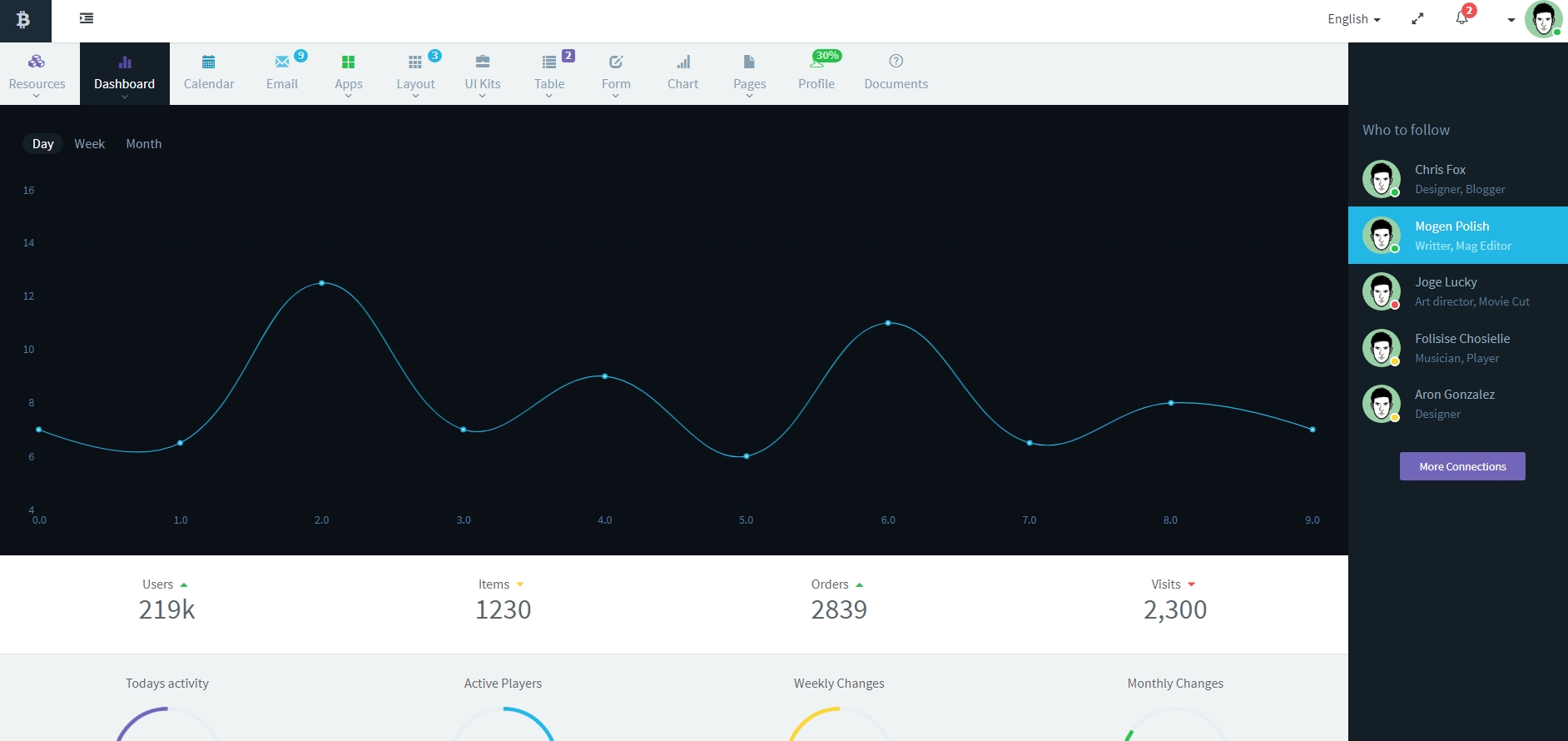Click the Email badge showing 9
Screen dimensions: 1568x741
pyautogui.click(x=301, y=56)
